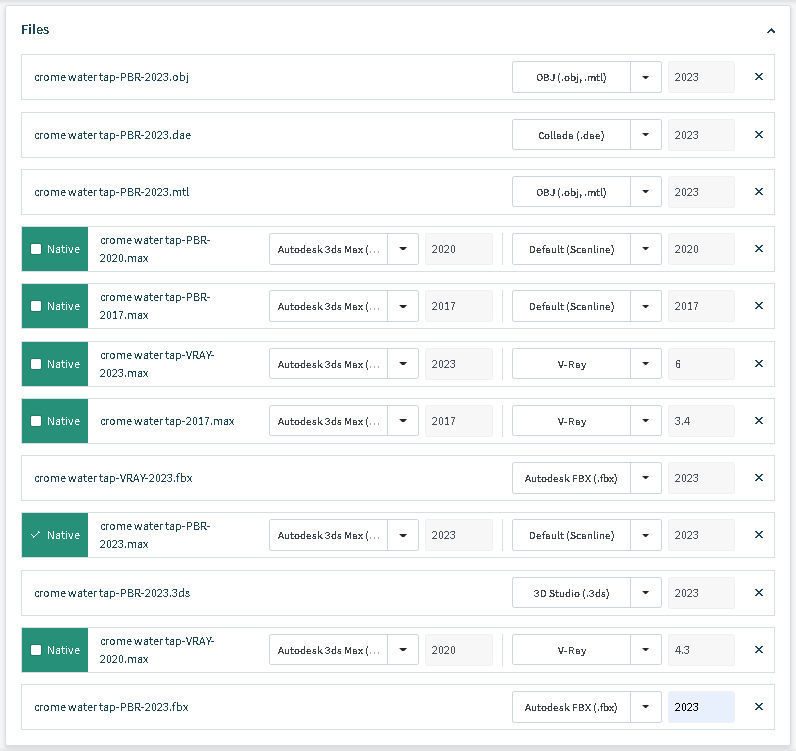Uncheck Native for crome water tap-PBR-2023.max
Viewport: 796px width, 751px height.
[x=36, y=535]
